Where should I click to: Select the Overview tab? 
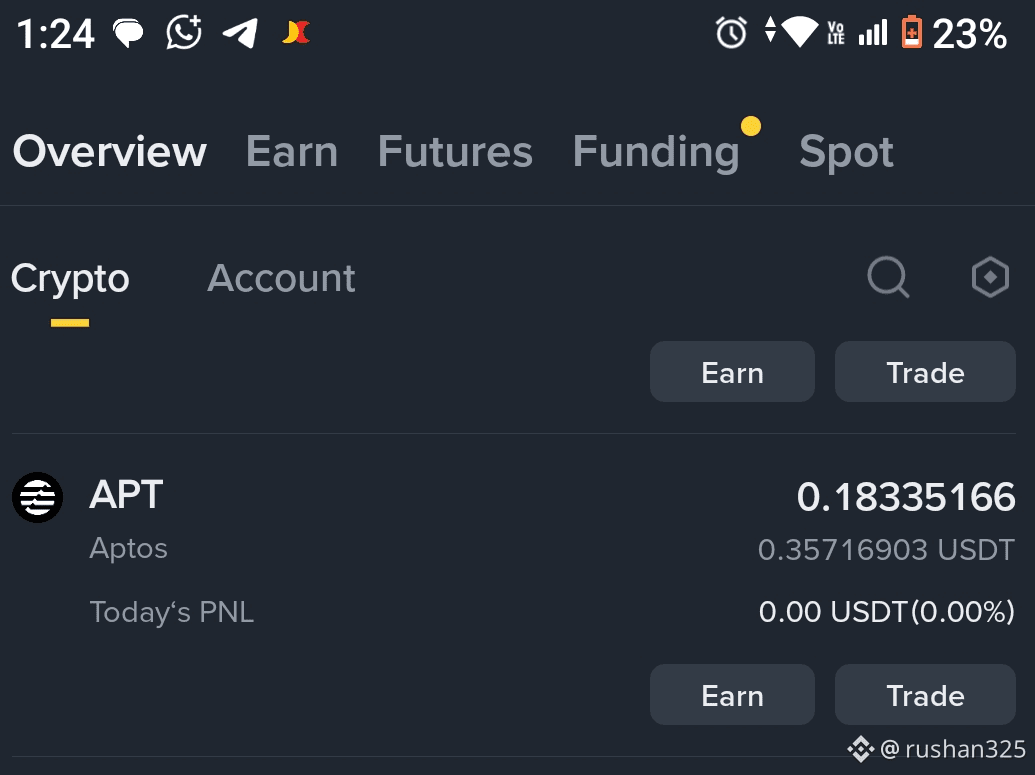click(x=109, y=151)
